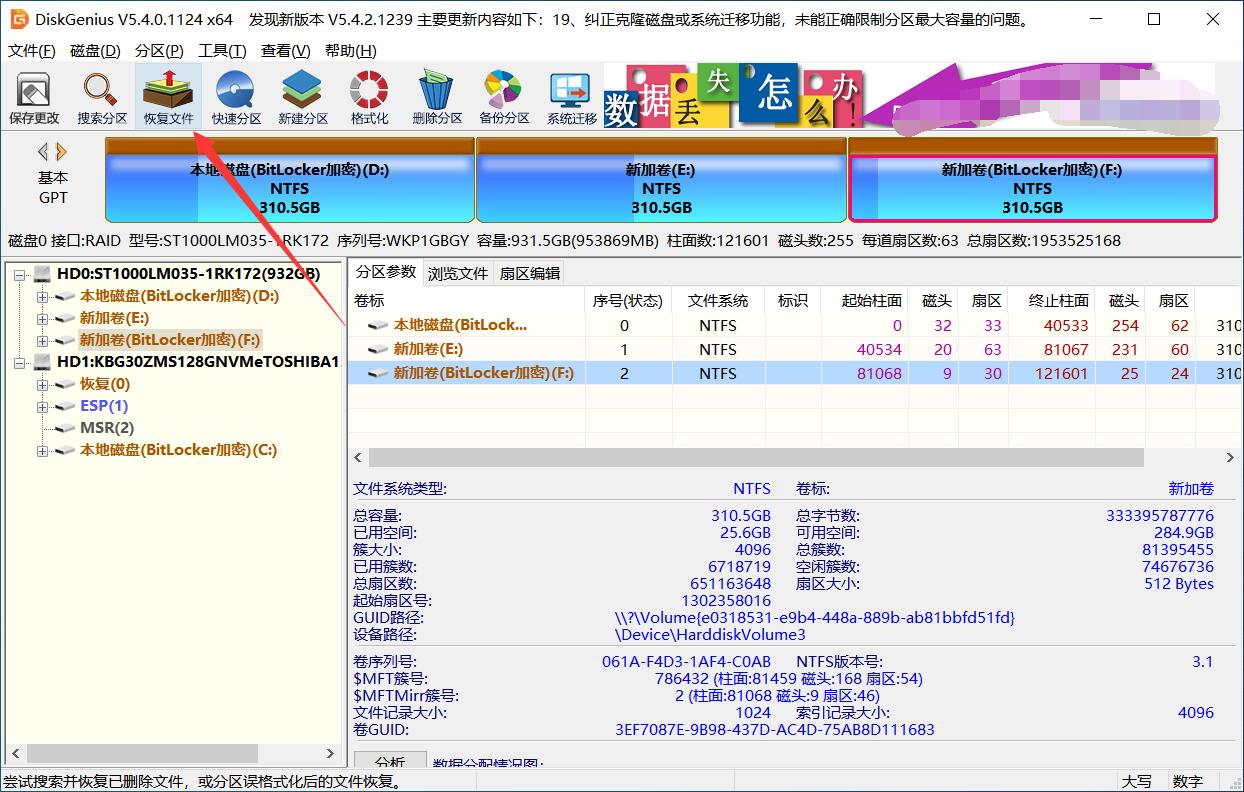Click the 设备路径 HarddiskVolume3 value
Image resolution: width=1244 pixels, height=792 pixels.
point(710,635)
